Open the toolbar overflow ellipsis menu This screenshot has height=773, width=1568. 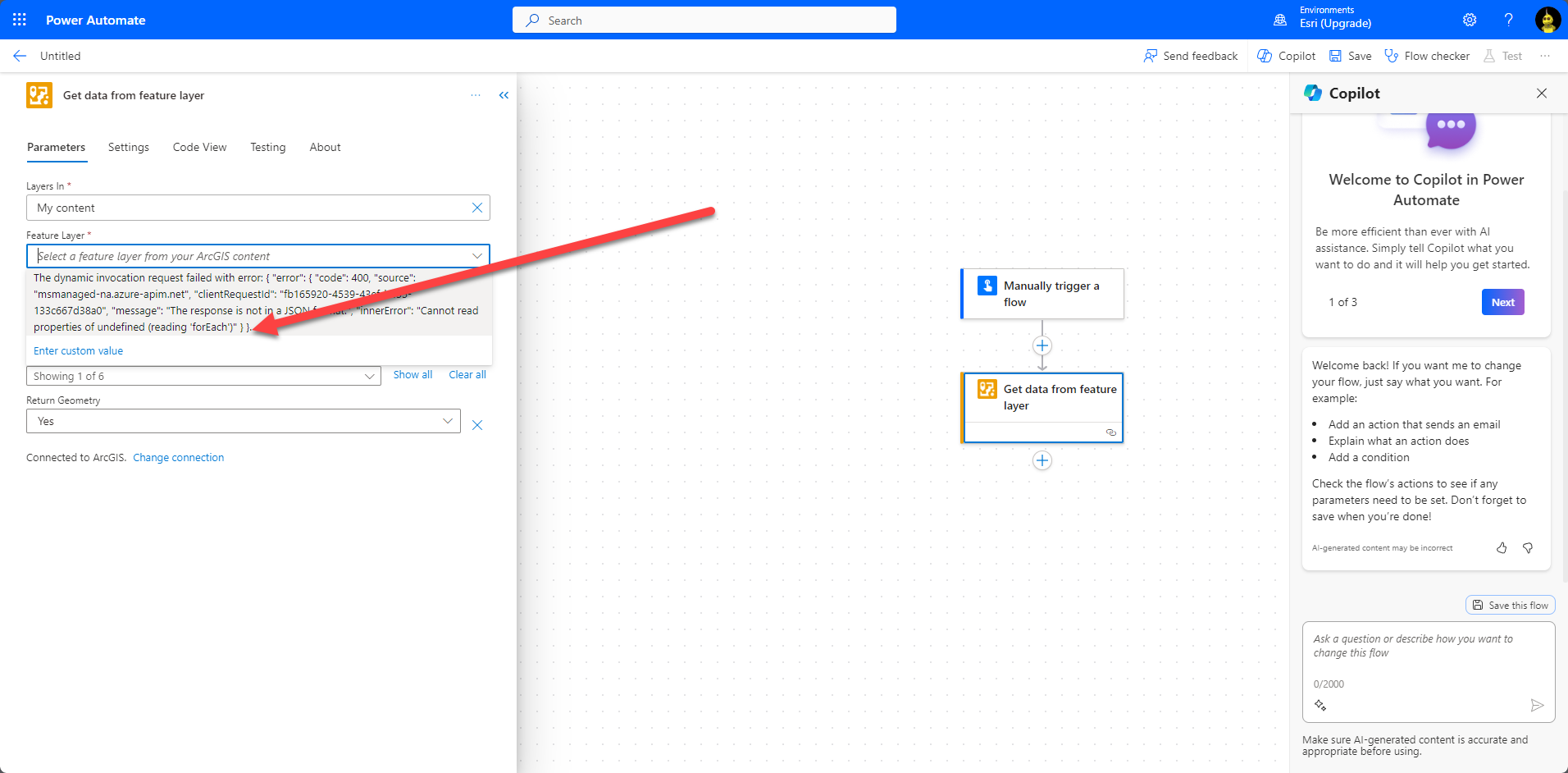point(1545,56)
